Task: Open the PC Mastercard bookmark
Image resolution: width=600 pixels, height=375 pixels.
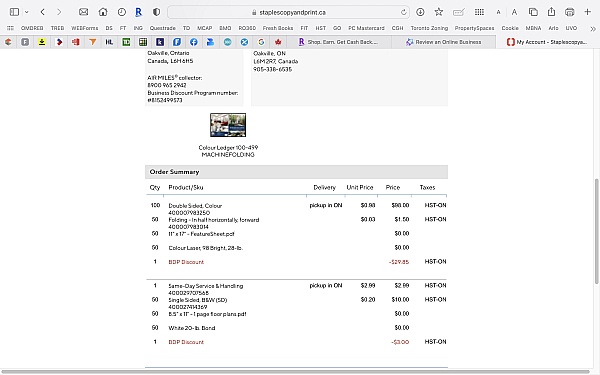Action: [x=366, y=28]
